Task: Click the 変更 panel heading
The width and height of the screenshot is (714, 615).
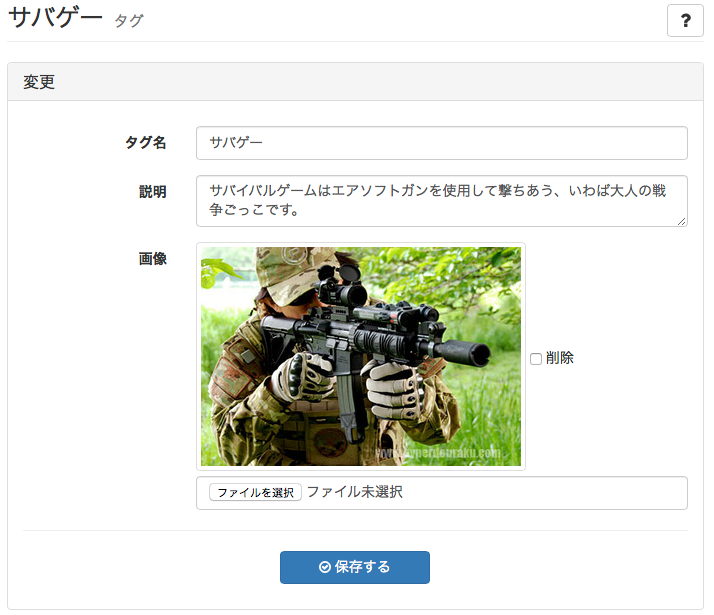Action: pos(39,82)
